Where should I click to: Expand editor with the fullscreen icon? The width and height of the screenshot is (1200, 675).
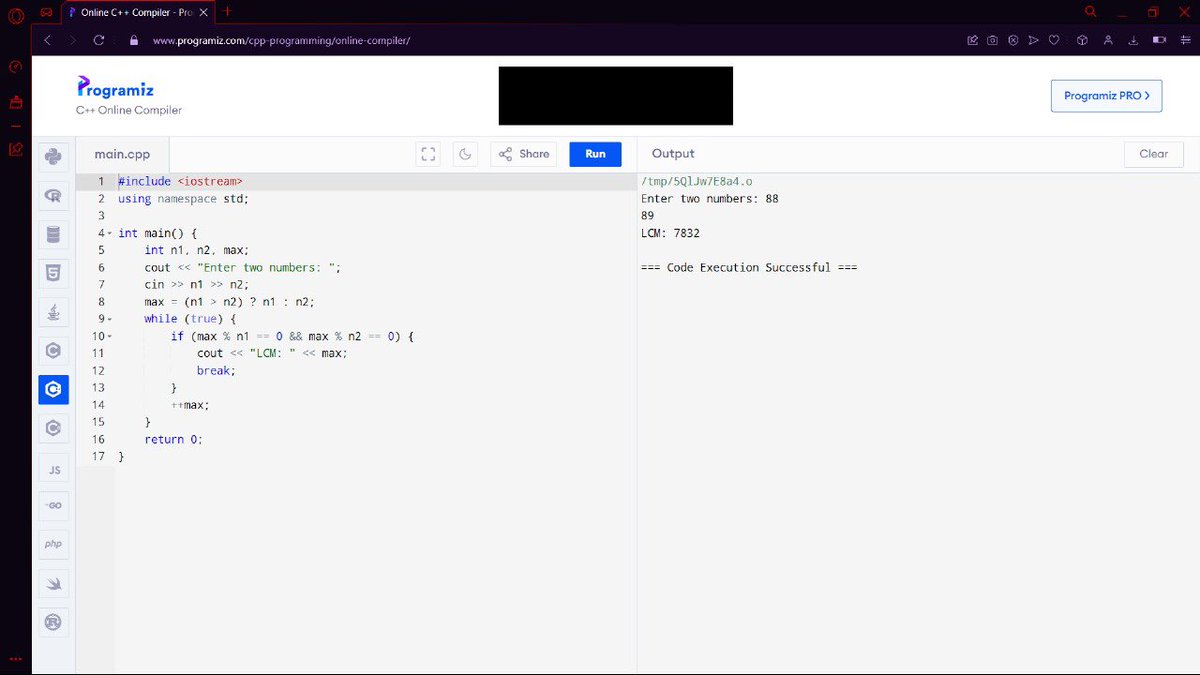coord(429,154)
